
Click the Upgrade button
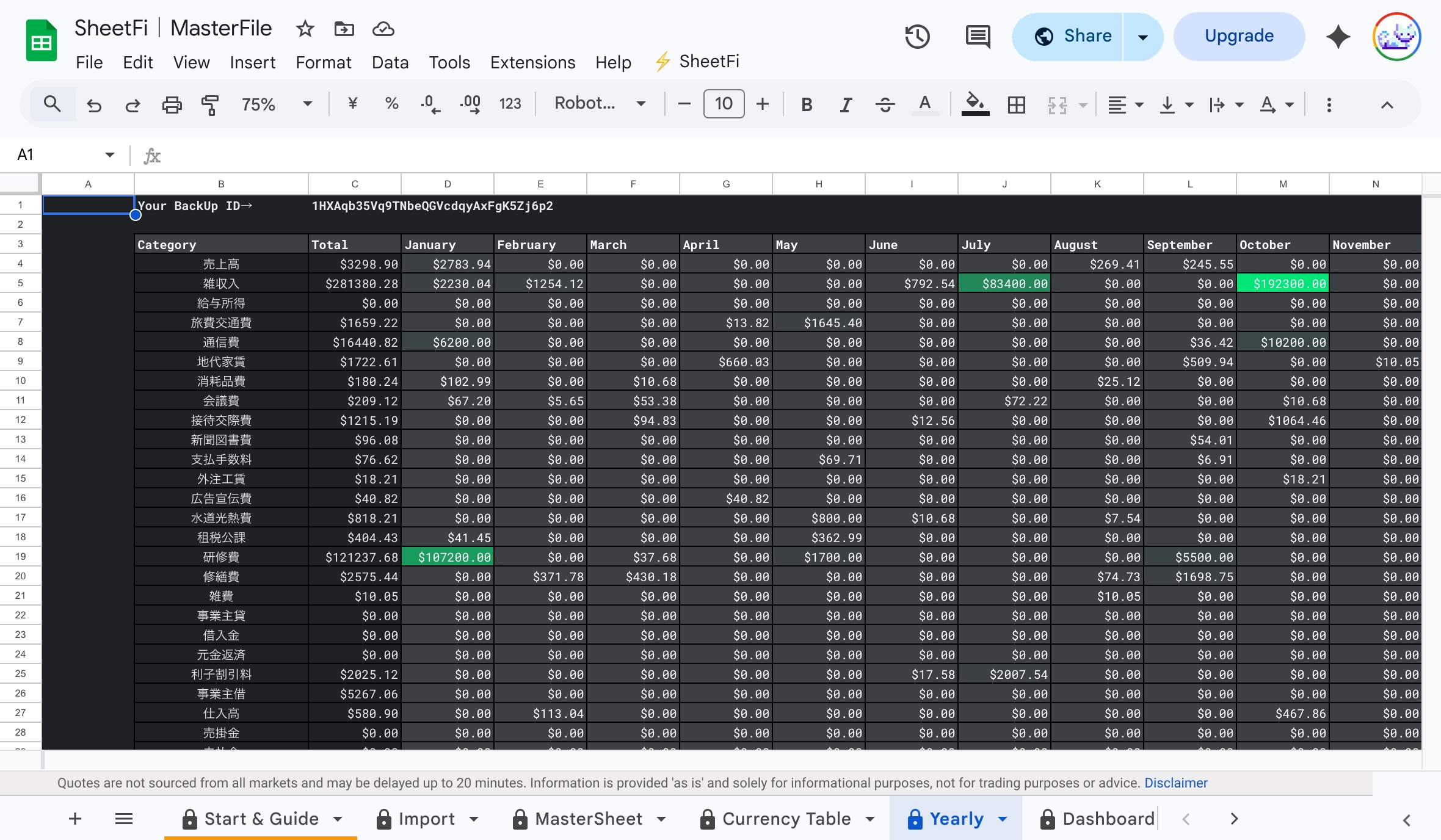pyautogui.click(x=1239, y=37)
